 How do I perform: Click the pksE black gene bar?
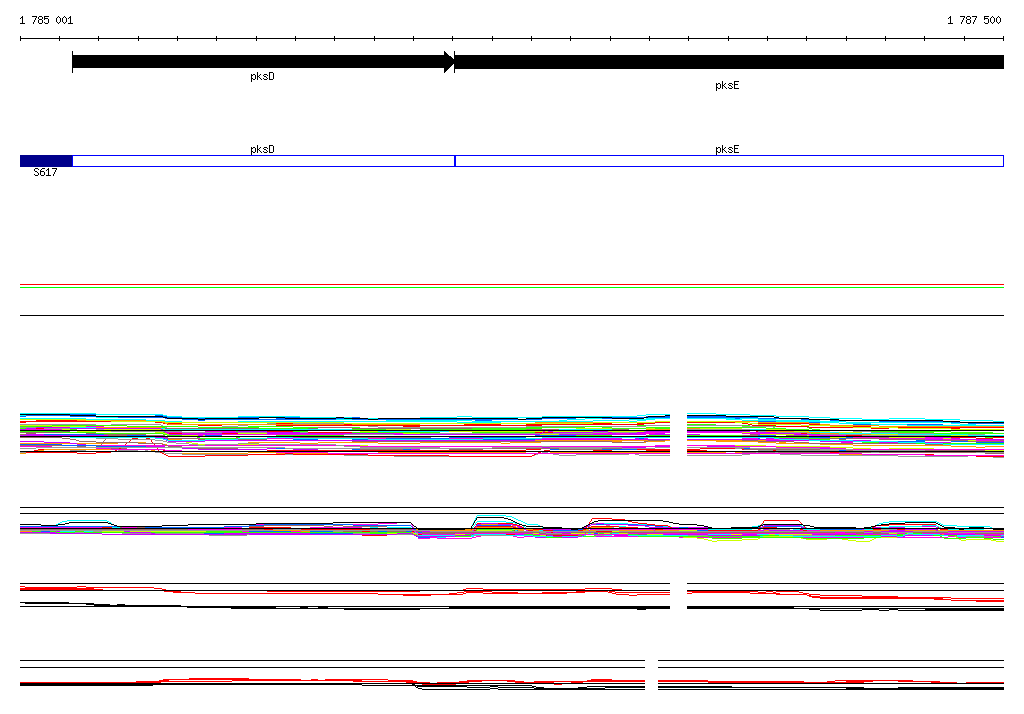[729, 62]
